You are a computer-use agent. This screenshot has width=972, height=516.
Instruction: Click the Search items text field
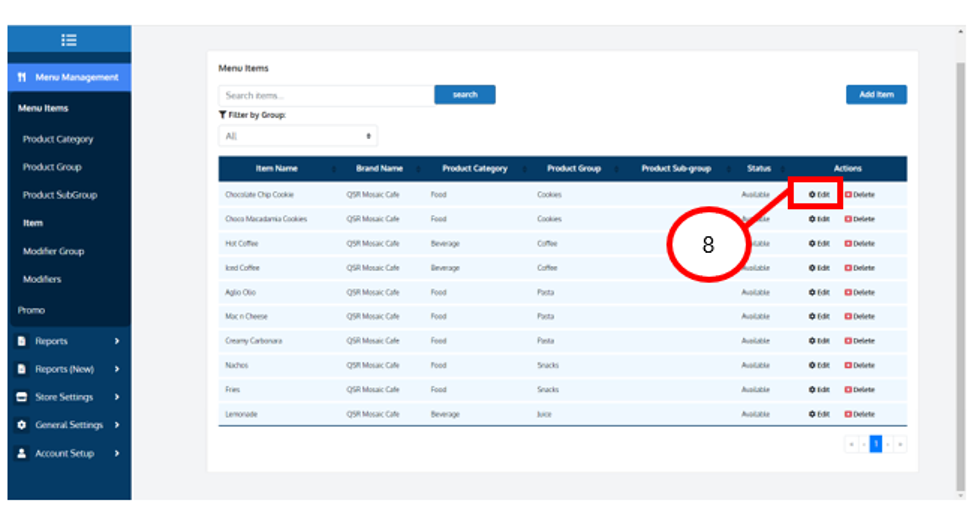pos(326,95)
